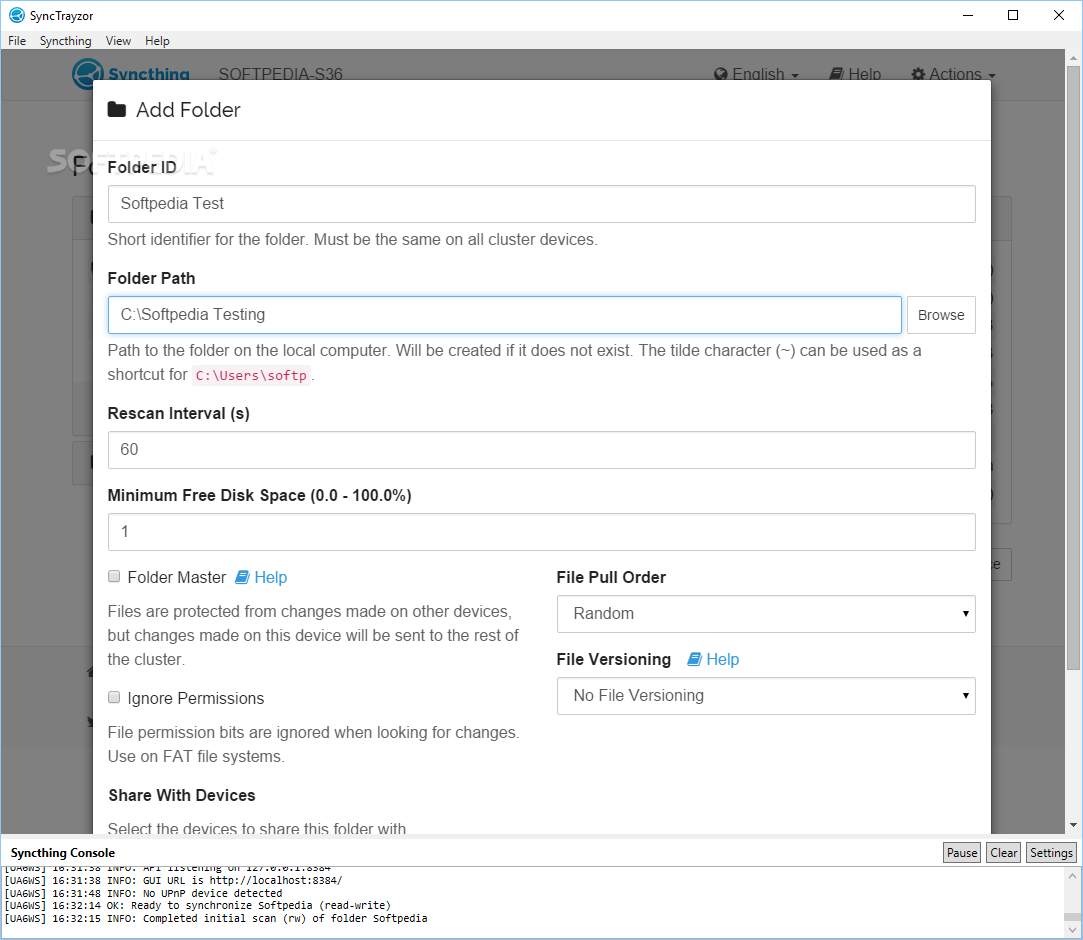Click the console scrollbar up arrow
This screenshot has height=940, width=1083.
pyautogui.click(x=1072, y=876)
